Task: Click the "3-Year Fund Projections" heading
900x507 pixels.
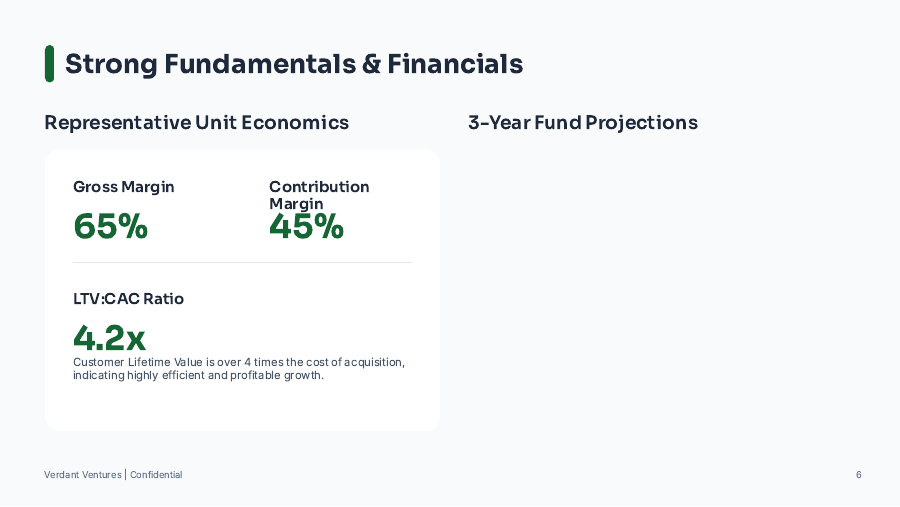Action: pos(583,123)
